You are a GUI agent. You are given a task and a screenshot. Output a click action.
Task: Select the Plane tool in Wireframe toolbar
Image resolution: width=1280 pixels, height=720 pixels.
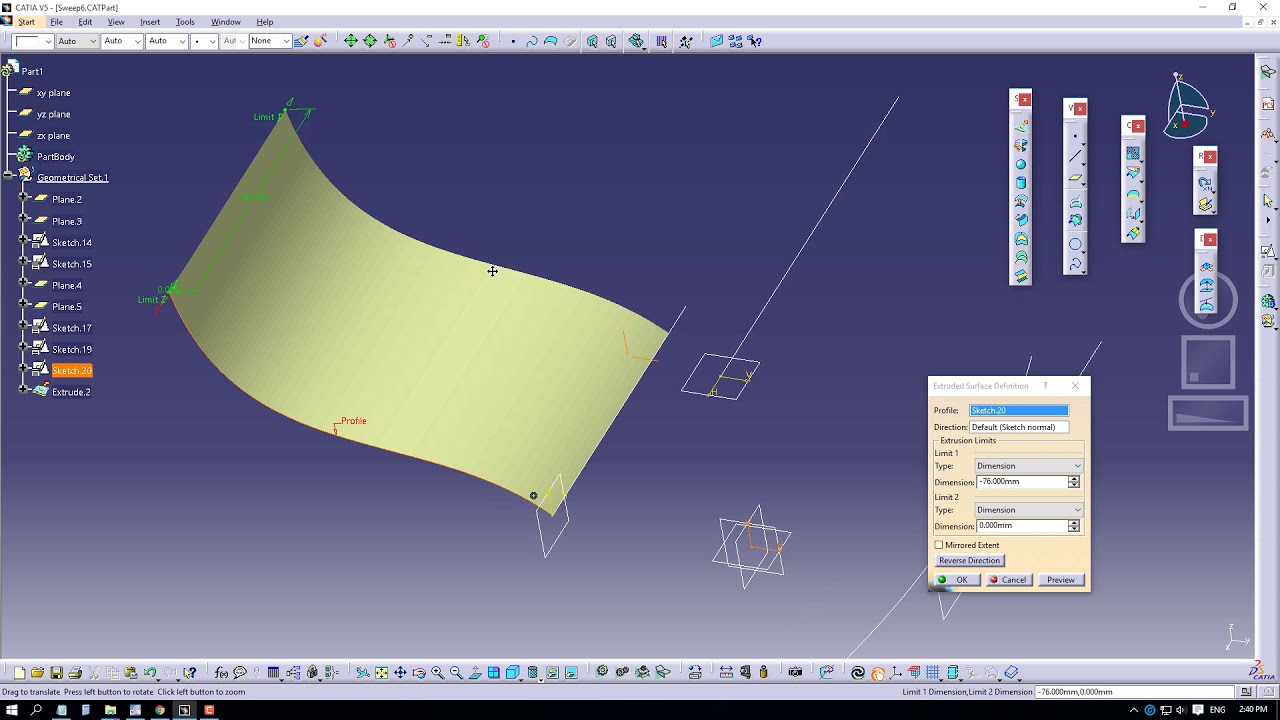1075,177
